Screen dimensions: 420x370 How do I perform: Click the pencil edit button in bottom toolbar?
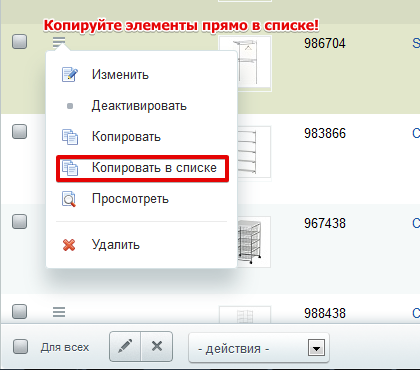pos(125,346)
